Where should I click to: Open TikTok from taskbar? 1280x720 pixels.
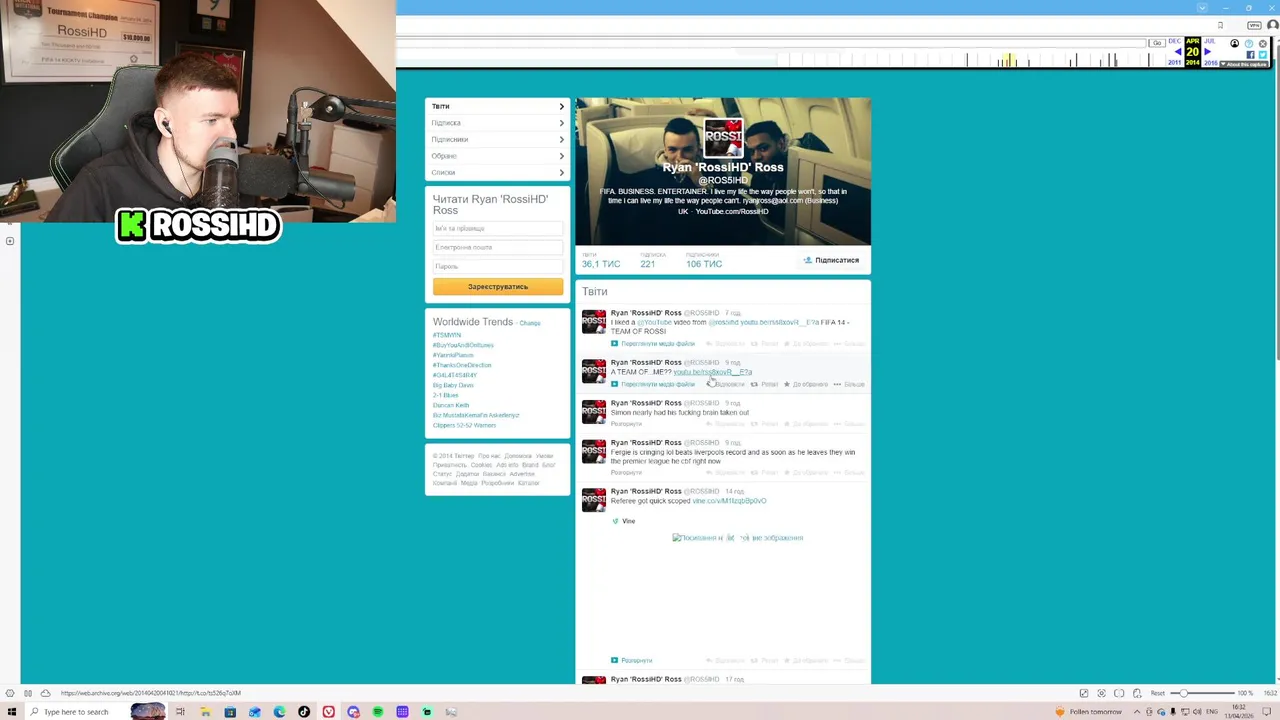(x=304, y=712)
